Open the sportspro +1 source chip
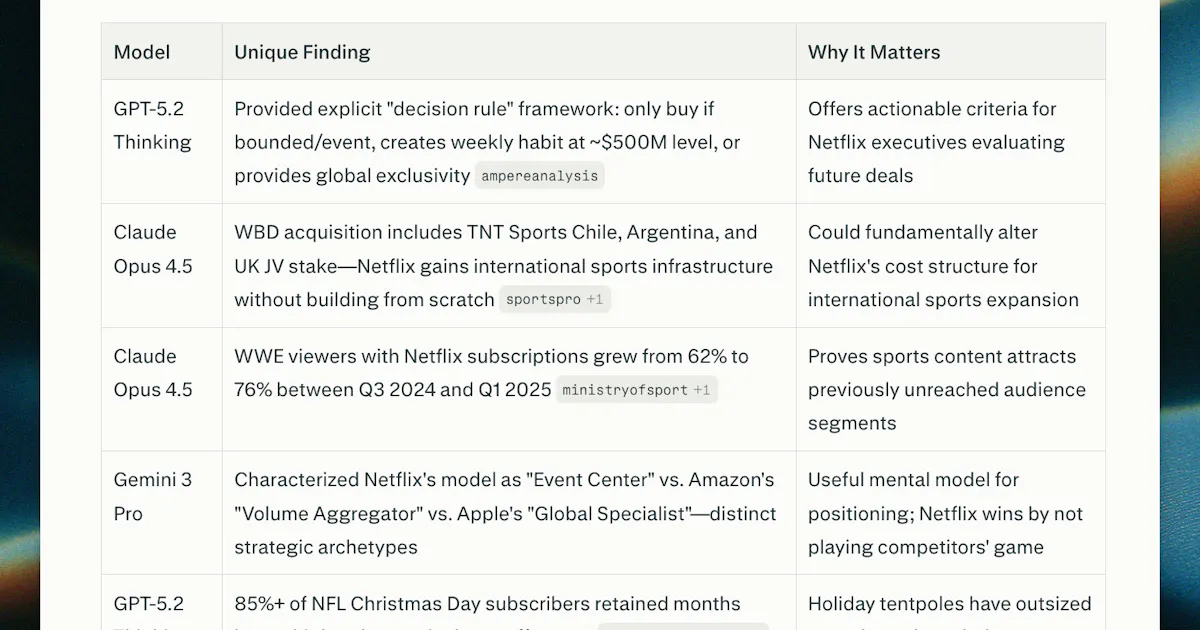The height and width of the screenshot is (630, 1200). 554,299
